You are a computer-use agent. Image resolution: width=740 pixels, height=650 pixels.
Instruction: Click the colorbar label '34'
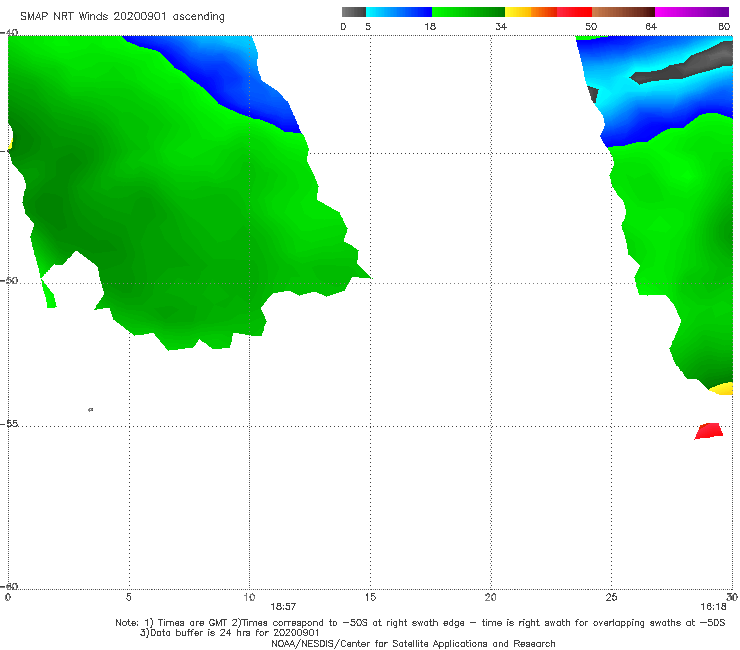(501, 26)
